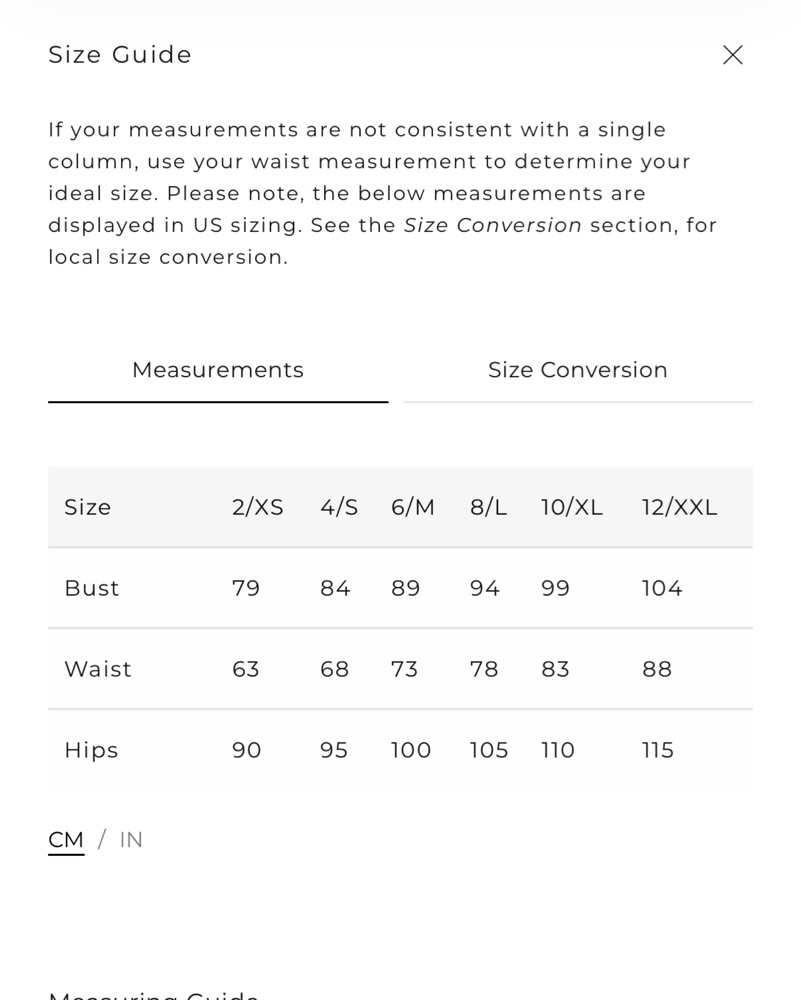Select the Measurements tab
The height and width of the screenshot is (1000, 801).
(x=218, y=371)
